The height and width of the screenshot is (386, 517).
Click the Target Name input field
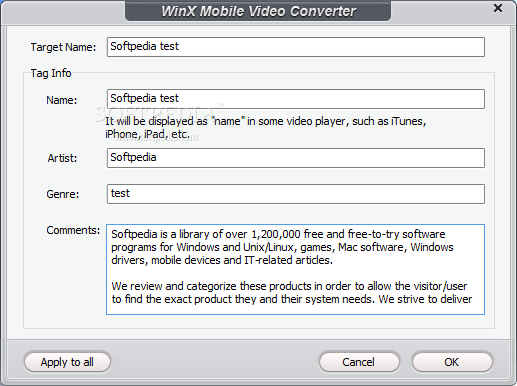click(296, 47)
